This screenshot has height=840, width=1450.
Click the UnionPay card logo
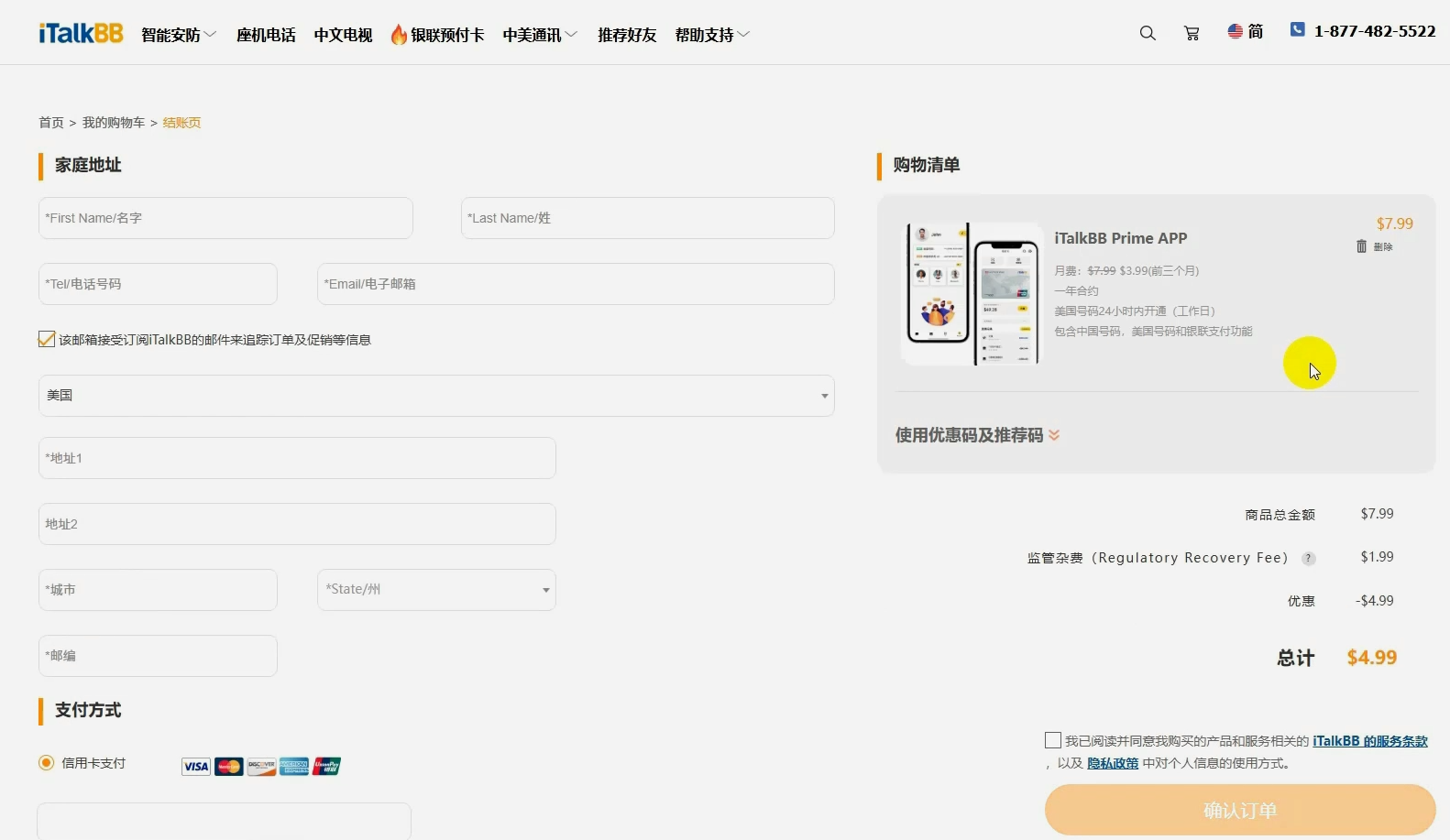point(326,766)
